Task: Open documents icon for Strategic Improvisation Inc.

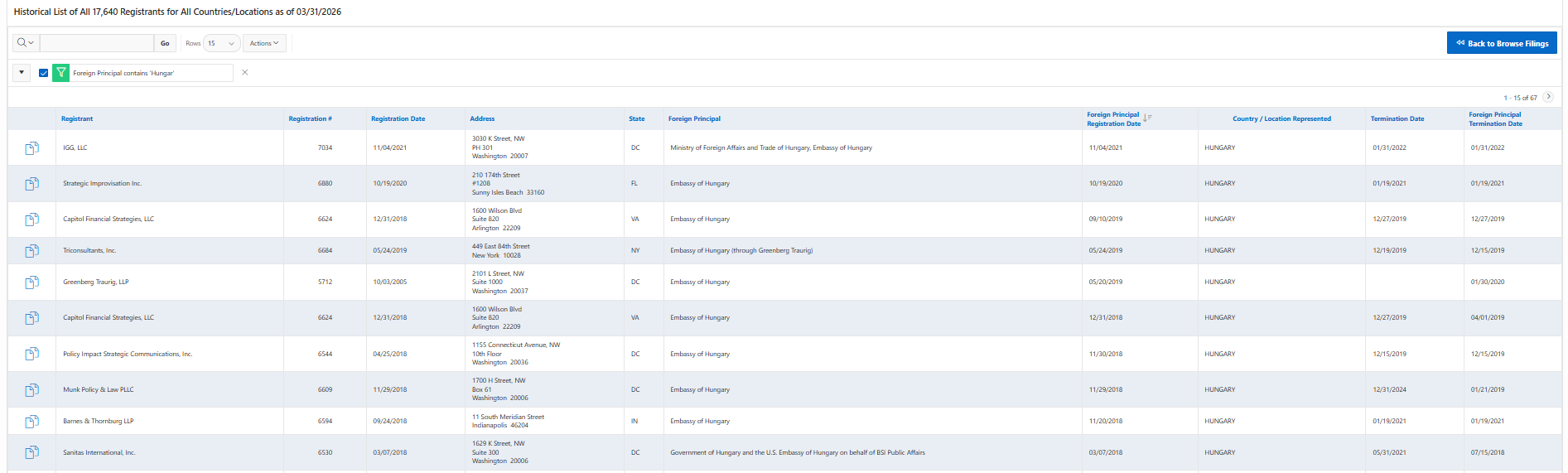Action: point(31,184)
